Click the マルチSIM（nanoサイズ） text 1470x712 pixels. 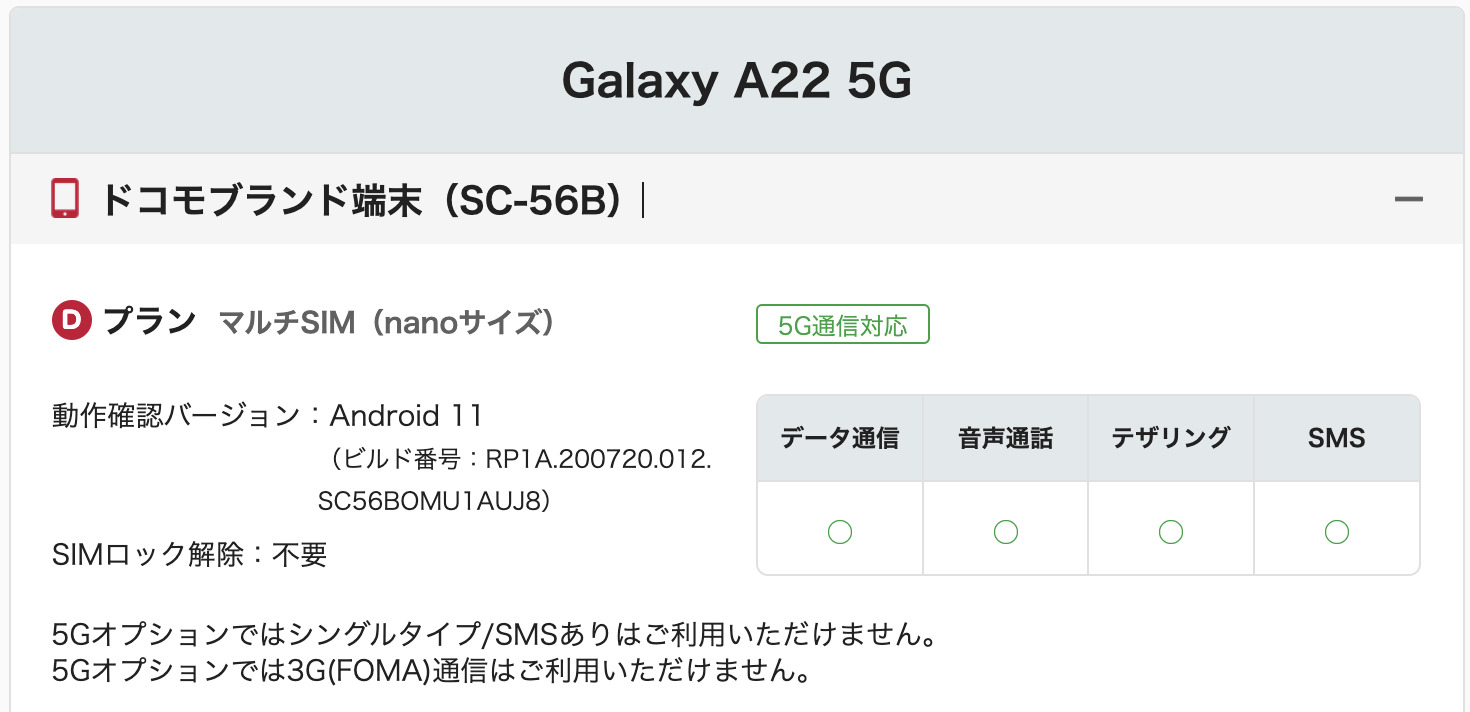coord(386,323)
